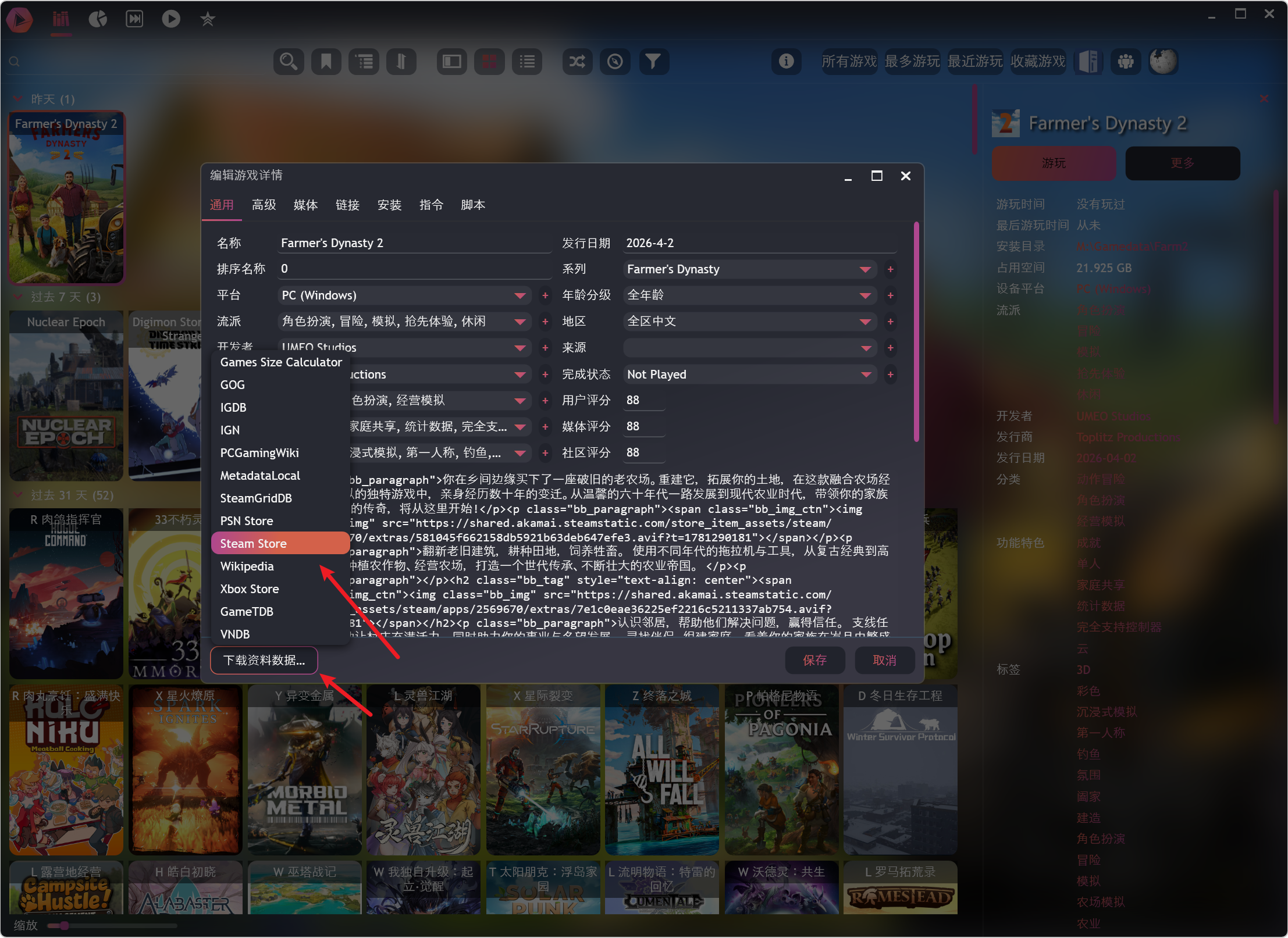Viewport: 1288px width, 938px height.
Task: Switch to the 媒体 tab
Action: (x=305, y=205)
